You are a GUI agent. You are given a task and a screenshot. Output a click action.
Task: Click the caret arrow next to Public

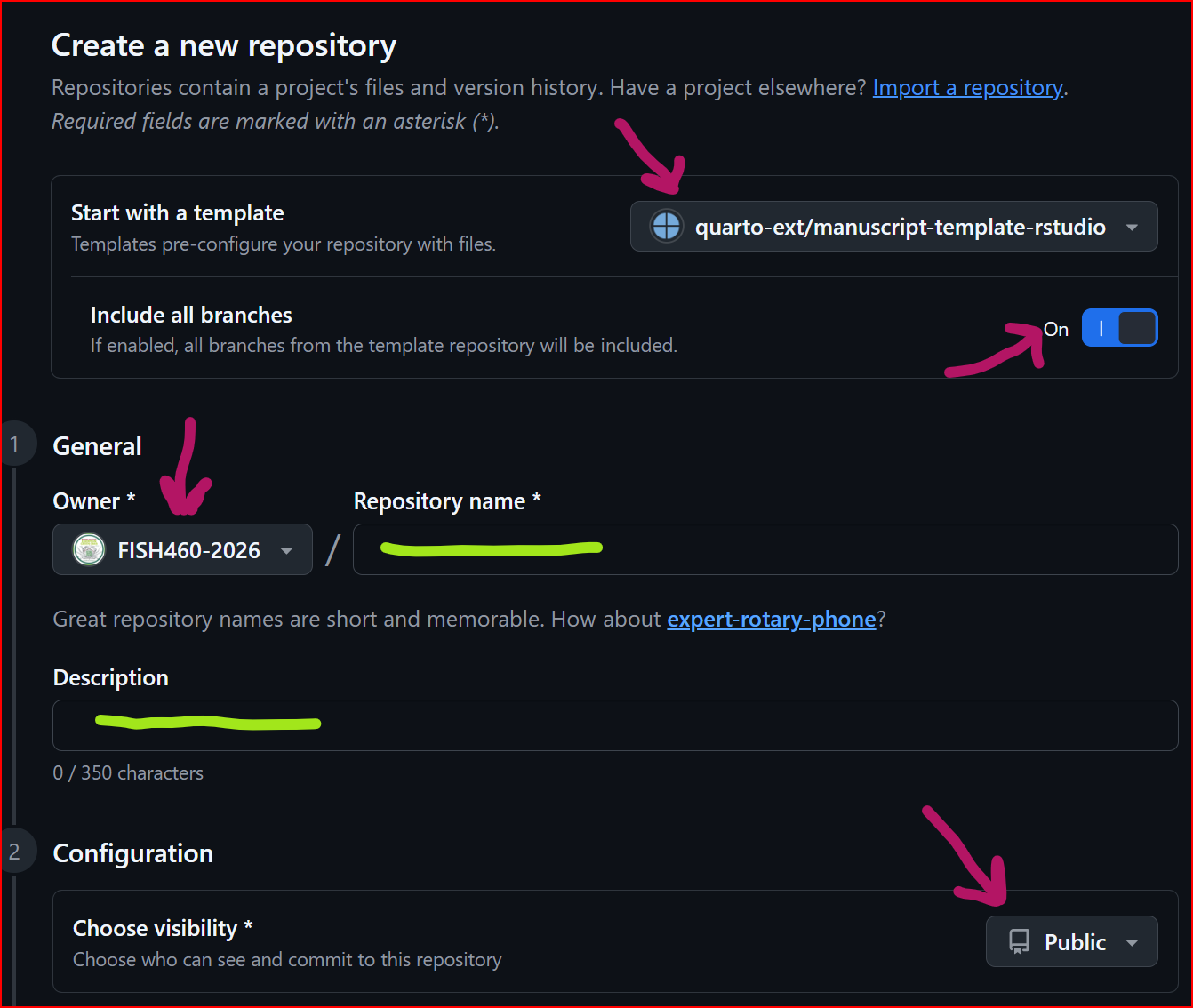1132,943
